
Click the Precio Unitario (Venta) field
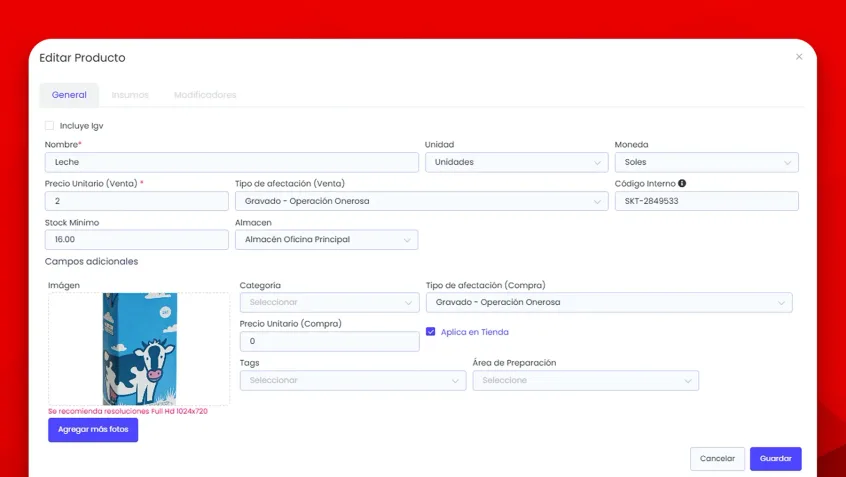tap(137, 201)
